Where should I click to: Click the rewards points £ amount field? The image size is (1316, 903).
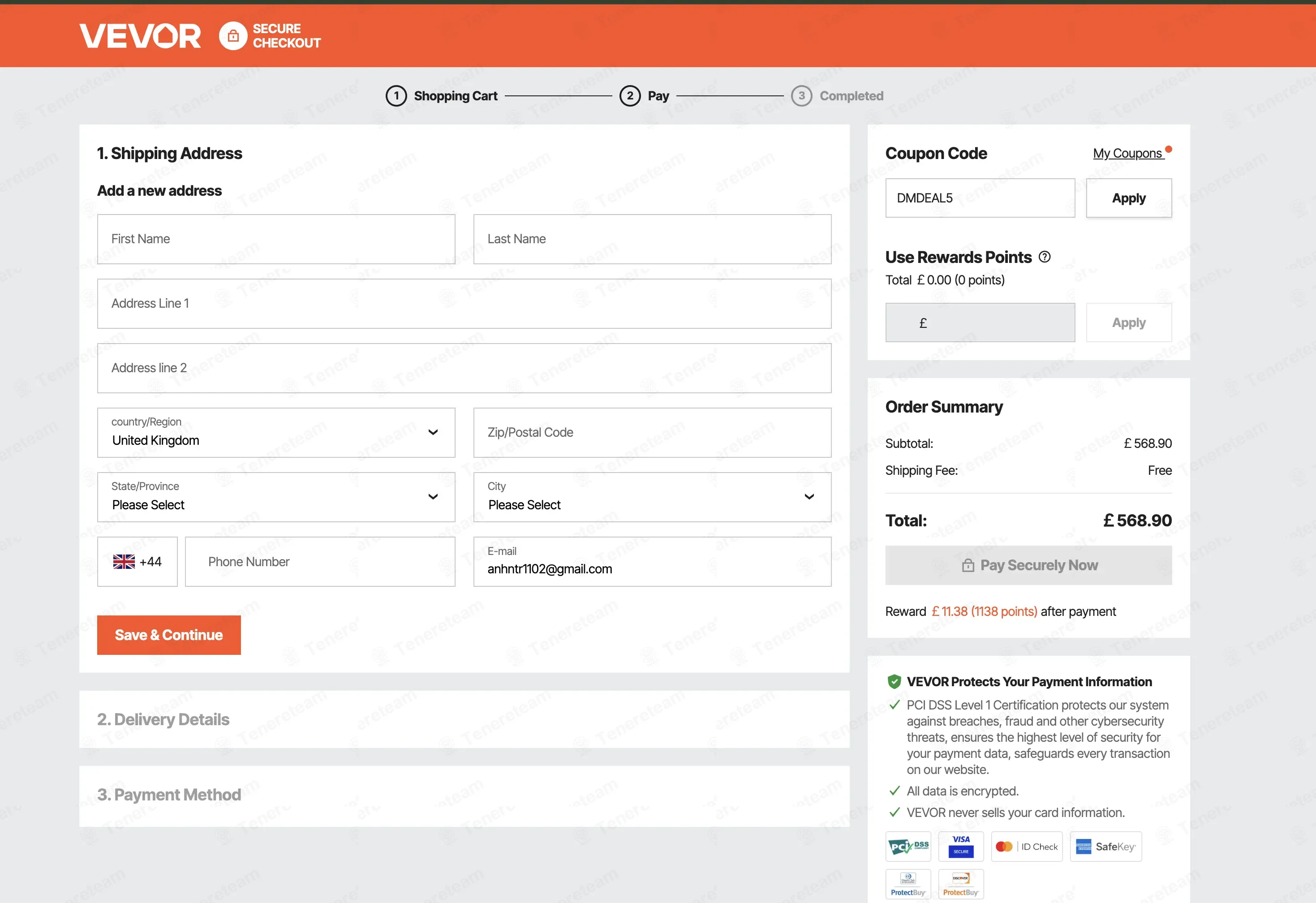(x=980, y=322)
